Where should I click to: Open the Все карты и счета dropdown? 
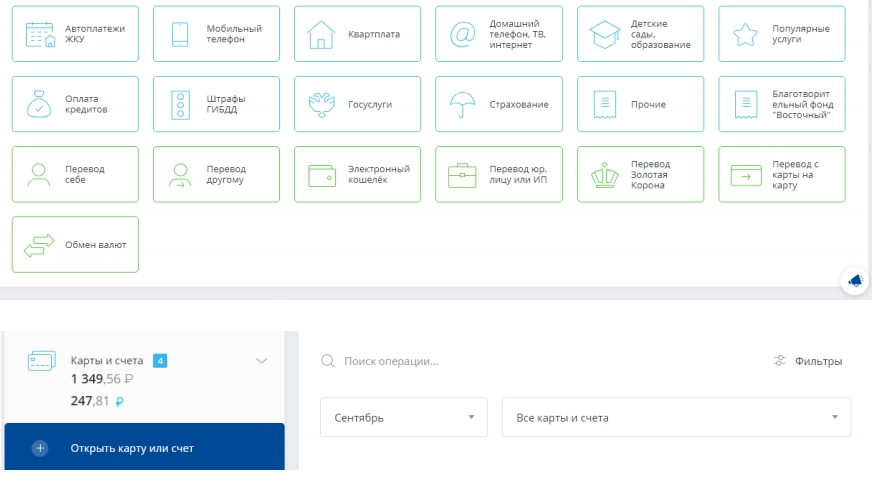[675, 417]
